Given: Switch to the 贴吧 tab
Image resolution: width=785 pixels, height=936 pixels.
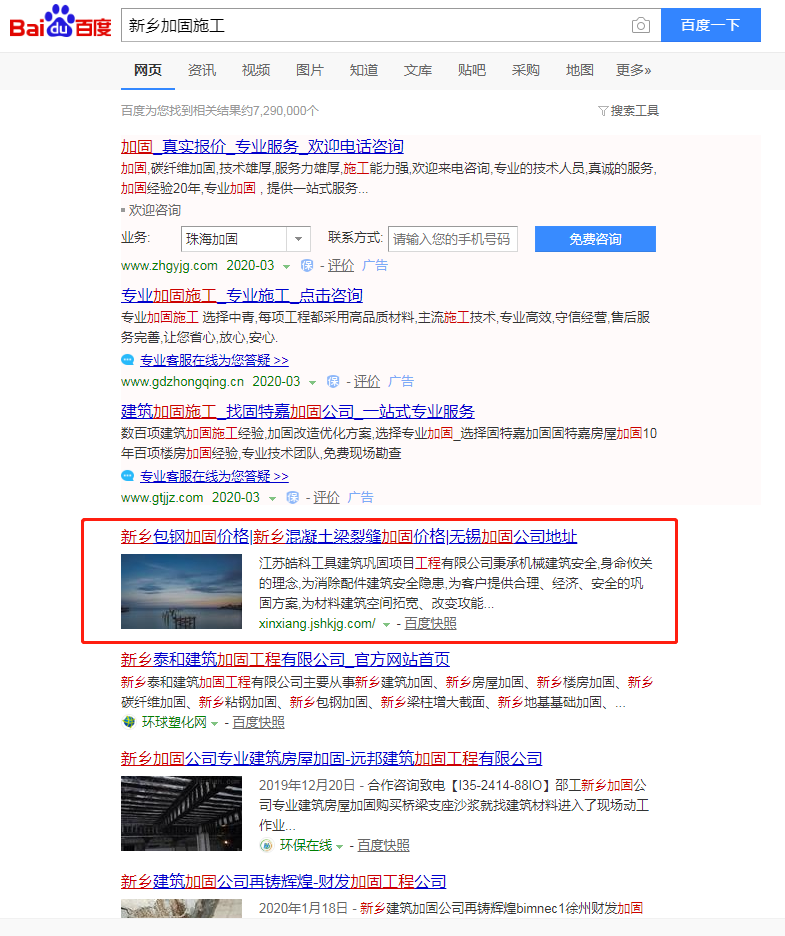Looking at the screenshot, I should [x=472, y=70].
